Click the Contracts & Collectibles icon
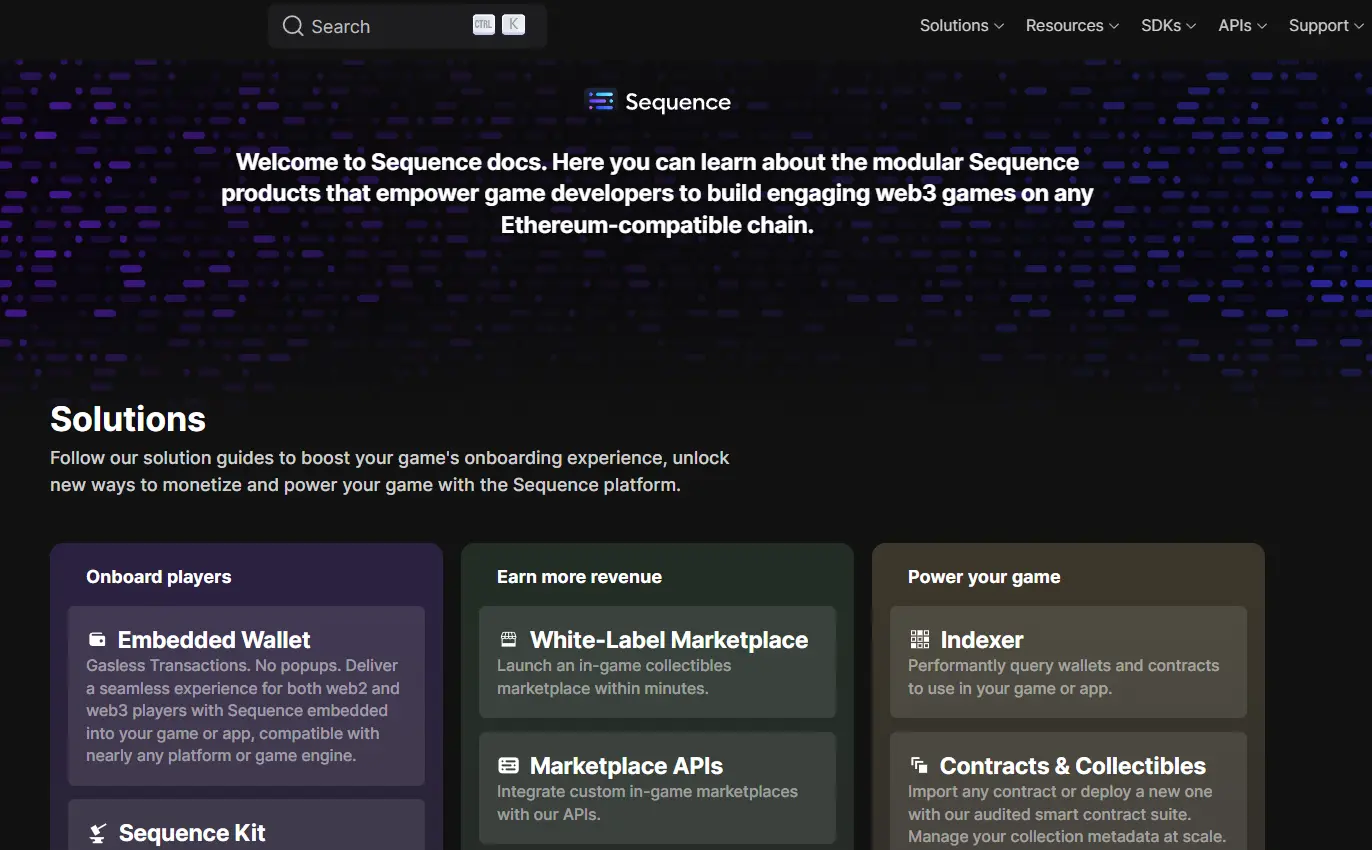The height and width of the screenshot is (850, 1372). [x=919, y=765]
